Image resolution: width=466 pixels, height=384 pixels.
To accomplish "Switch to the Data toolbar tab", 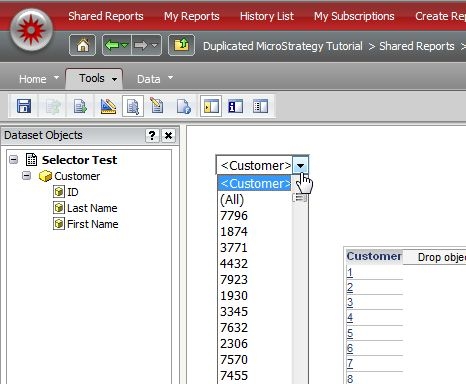I will click(149, 79).
